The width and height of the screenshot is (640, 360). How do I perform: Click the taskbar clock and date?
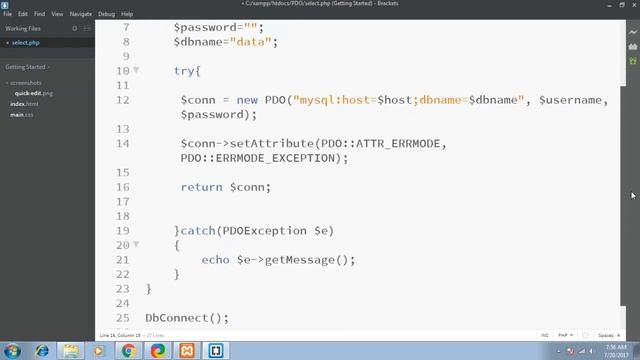(x=616, y=351)
